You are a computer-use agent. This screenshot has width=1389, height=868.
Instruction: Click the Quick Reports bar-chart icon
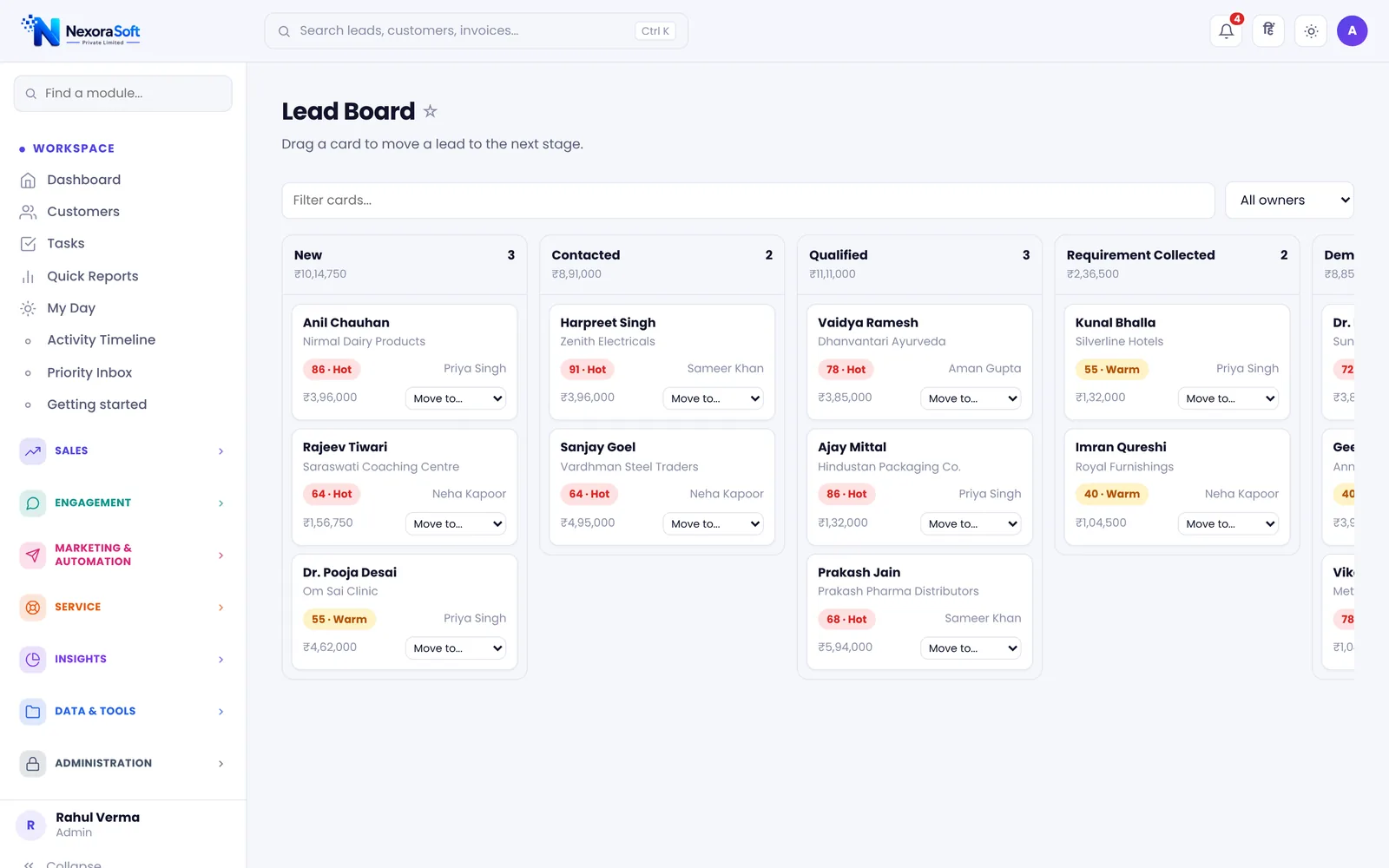[28, 276]
